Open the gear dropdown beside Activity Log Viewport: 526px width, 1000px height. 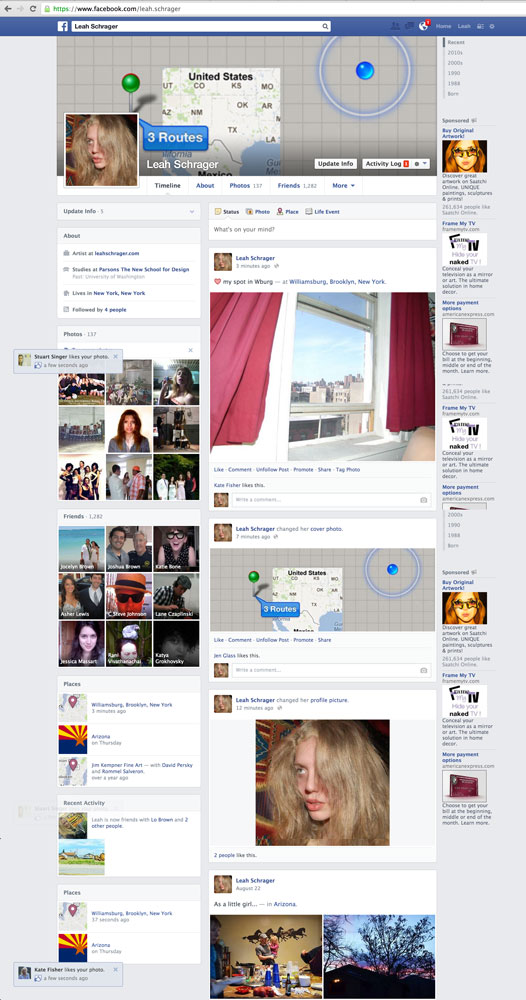coord(420,164)
